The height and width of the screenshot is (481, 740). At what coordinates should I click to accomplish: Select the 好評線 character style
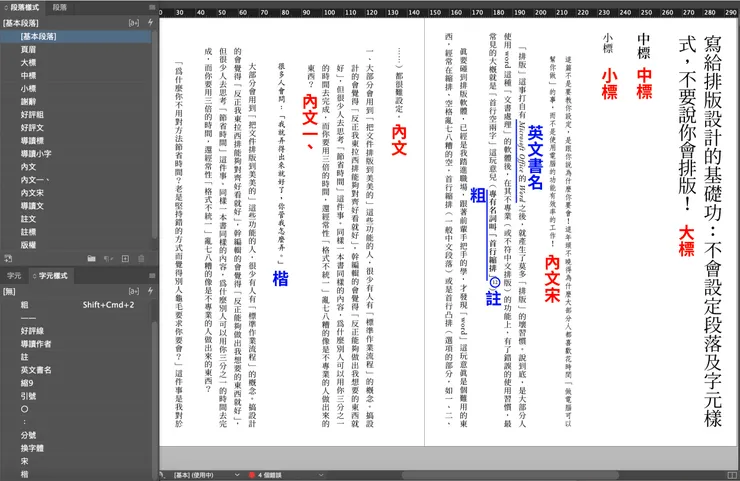(76, 331)
